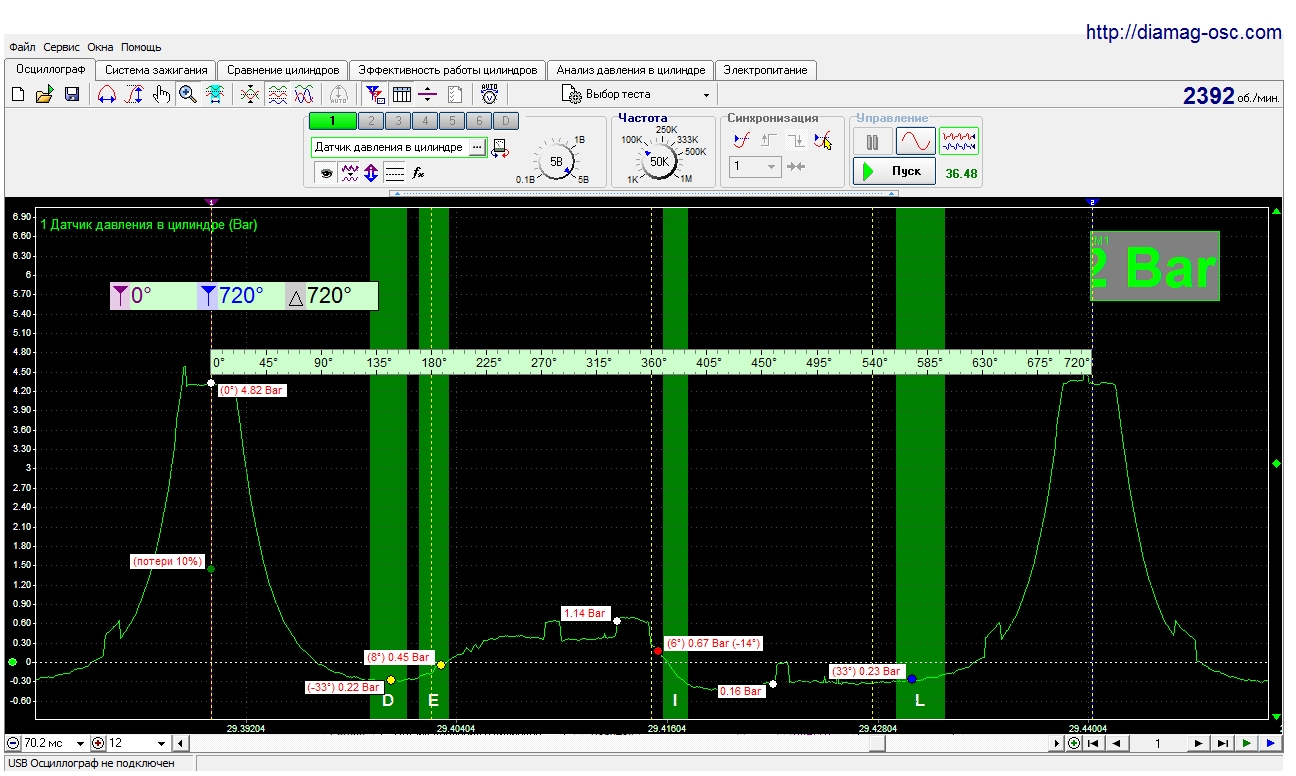Select the sine wave display mode
The image size is (1296, 776).
pyautogui.click(x=915, y=141)
